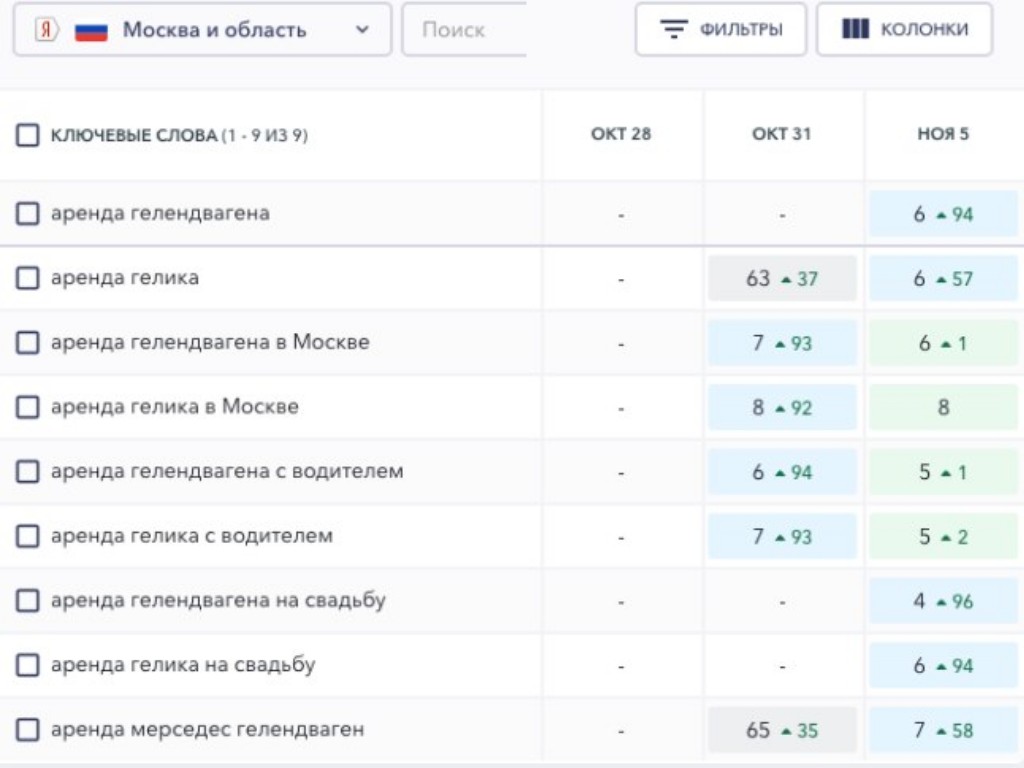
Task: Open the КОЛОНКИ column settings
Action: pos(905,30)
